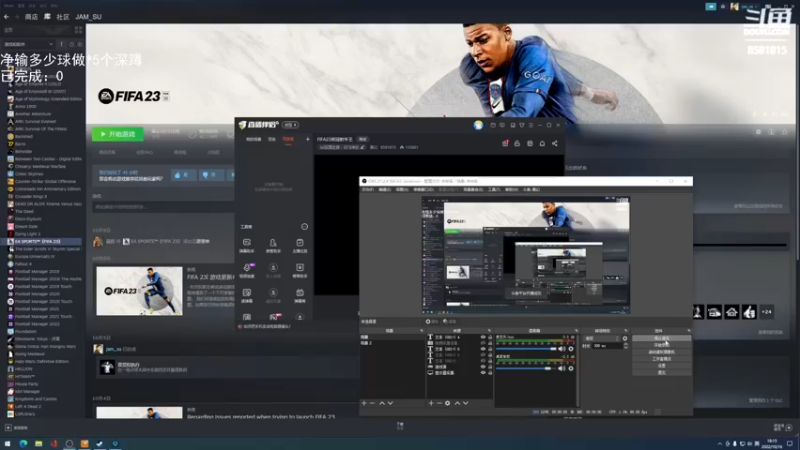Open the 工具(T) menu in OBS

[x=494, y=189]
